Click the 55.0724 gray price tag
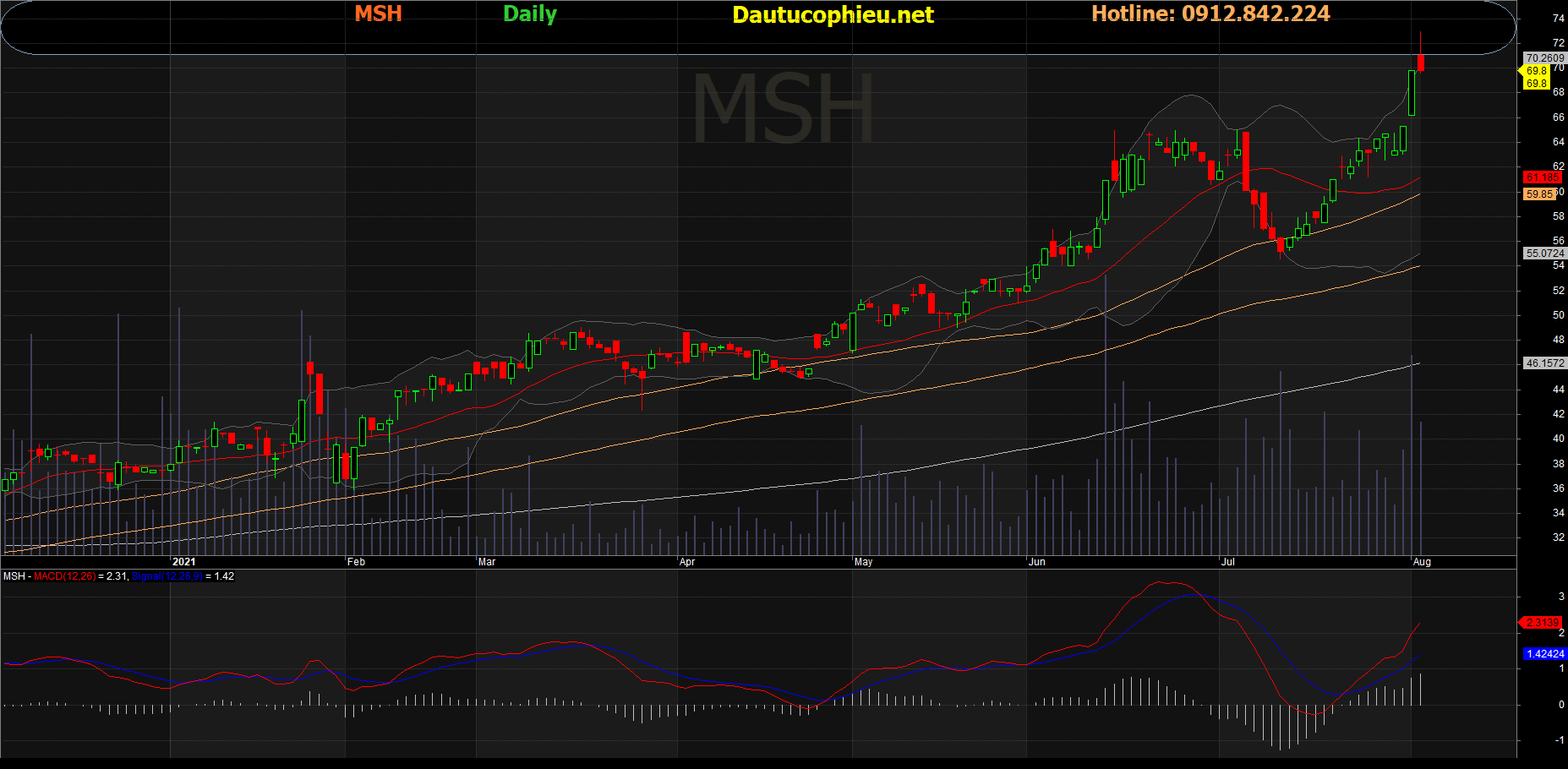1568x769 pixels. coord(1544,254)
